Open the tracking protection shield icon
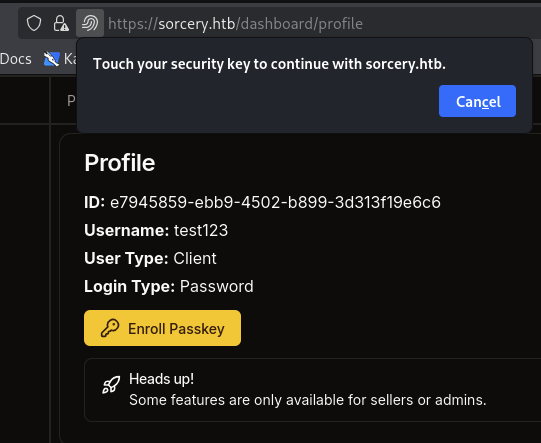The image size is (541, 443). [x=34, y=24]
